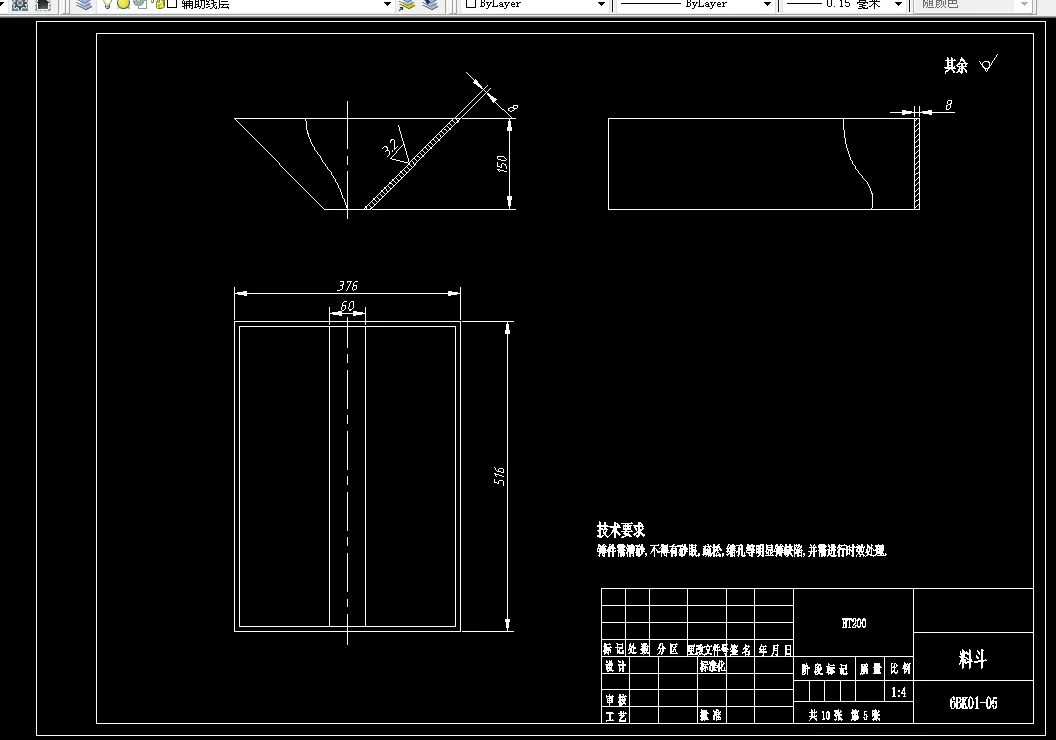This screenshot has width=1056, height=740.
Task: Select the 标记 title block cell
Action: pos(614,649)
